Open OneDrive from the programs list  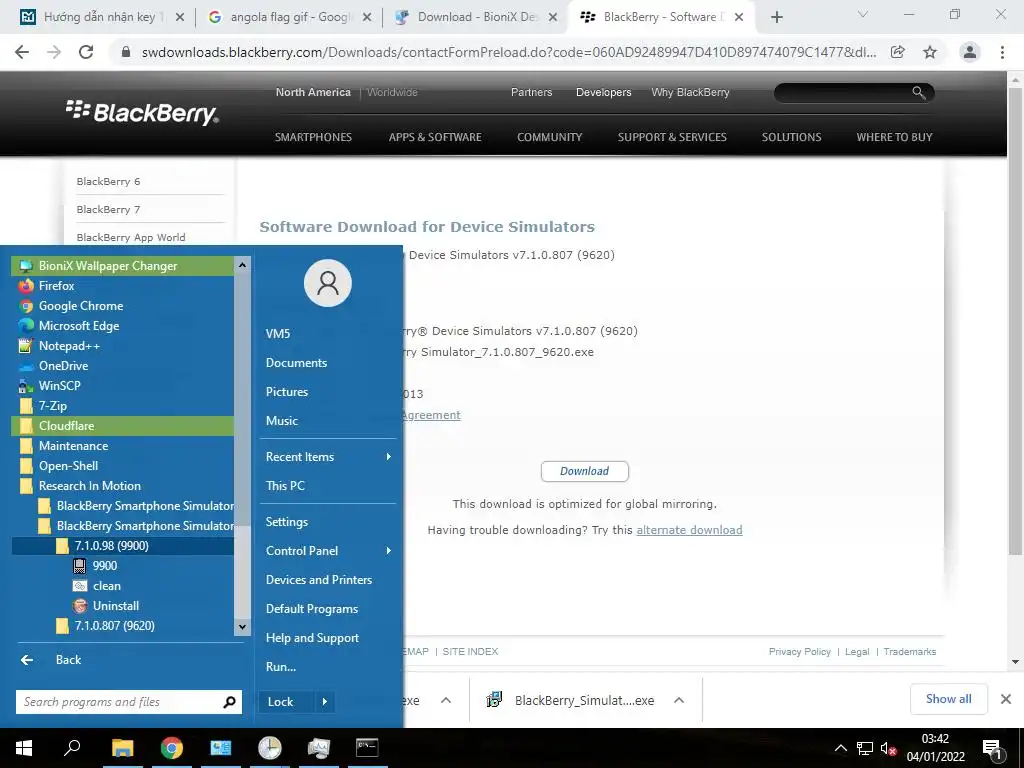pyautogui.click(x=123, y=366)
